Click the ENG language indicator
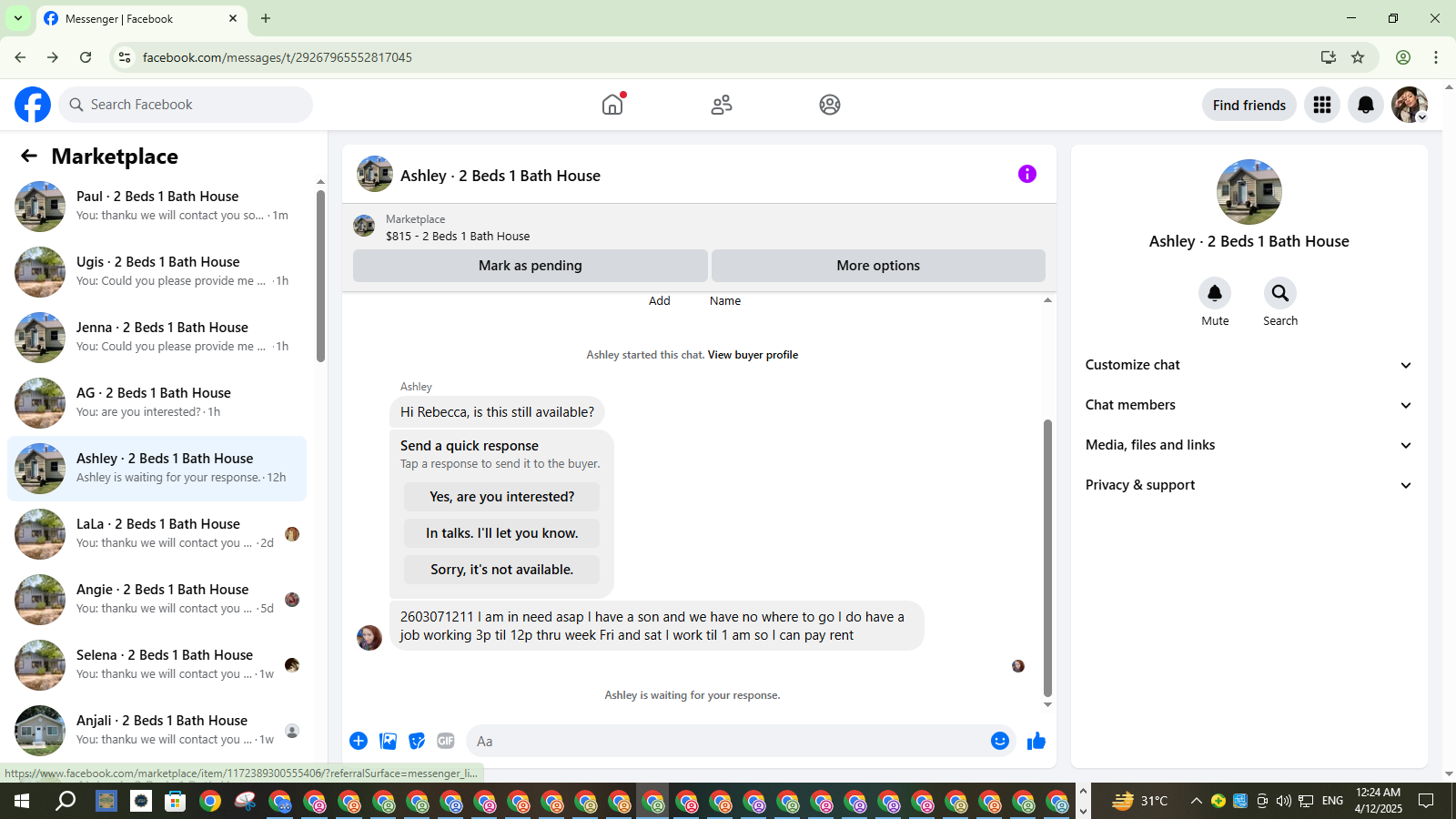Viewport: 1456px width, 819px height. [x=1332, y=801]
